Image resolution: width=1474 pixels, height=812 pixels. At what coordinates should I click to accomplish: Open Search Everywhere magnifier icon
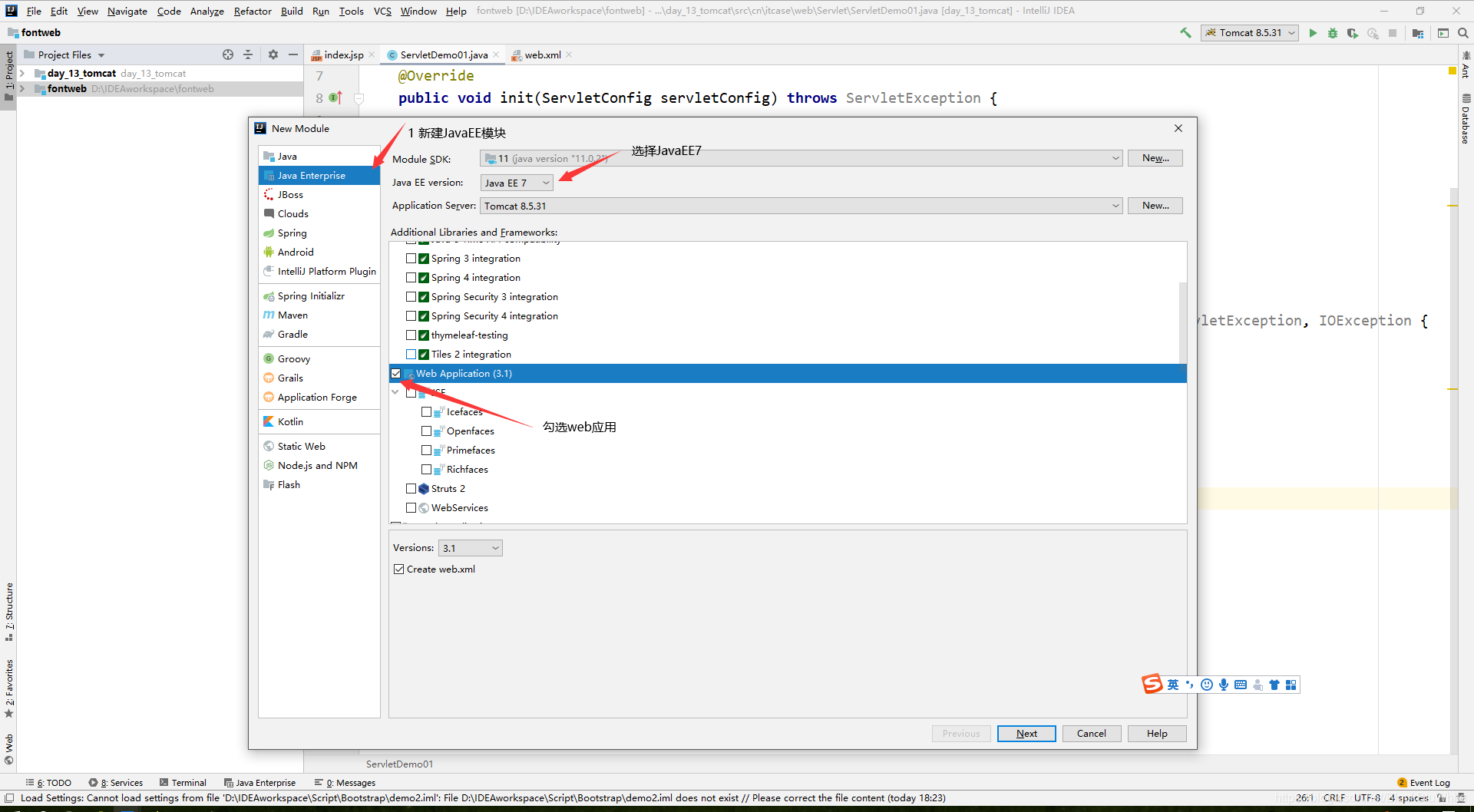pos(1463,33)
